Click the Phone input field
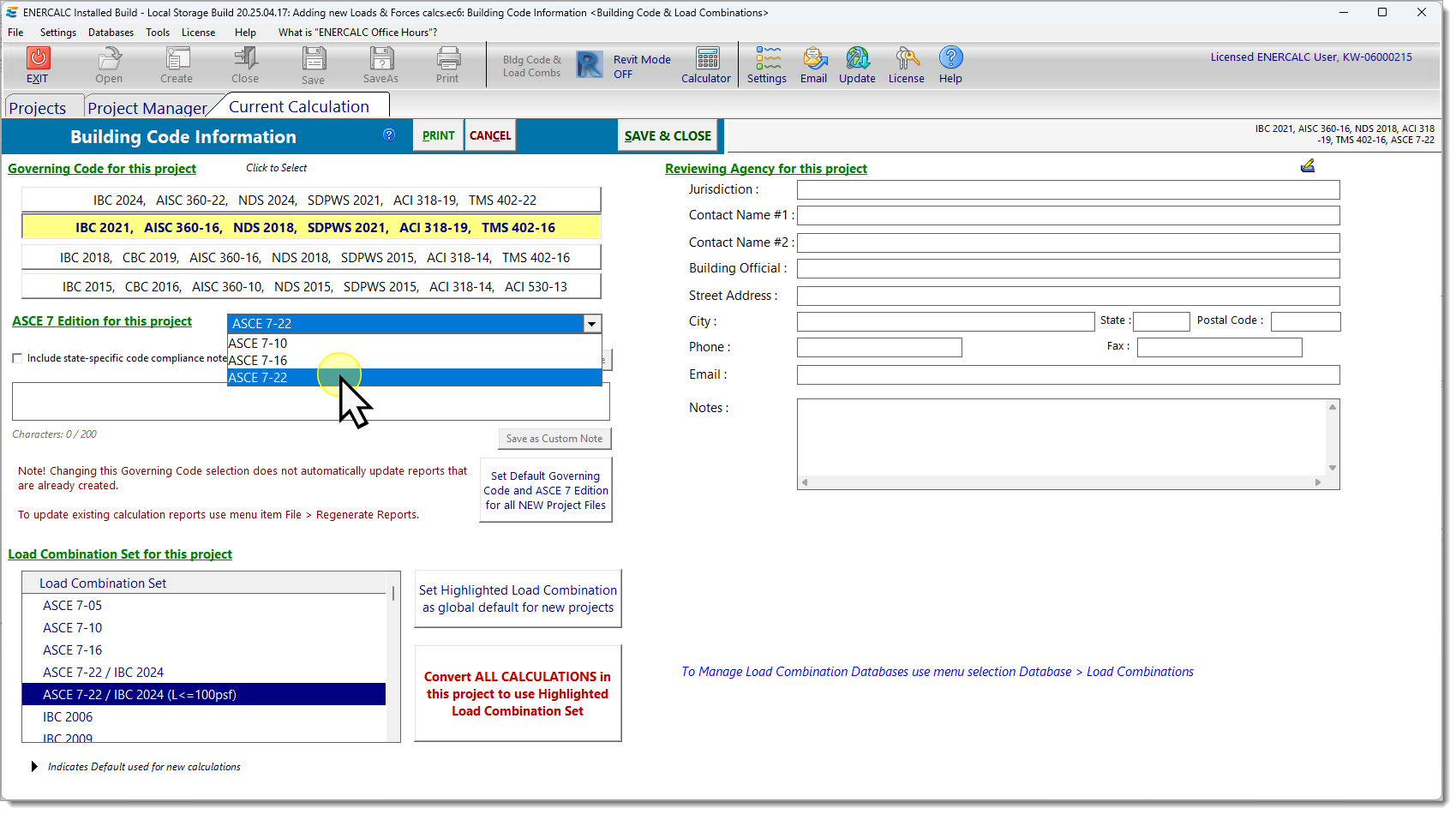Screen dimensions: 1456x814 point(879,347)
